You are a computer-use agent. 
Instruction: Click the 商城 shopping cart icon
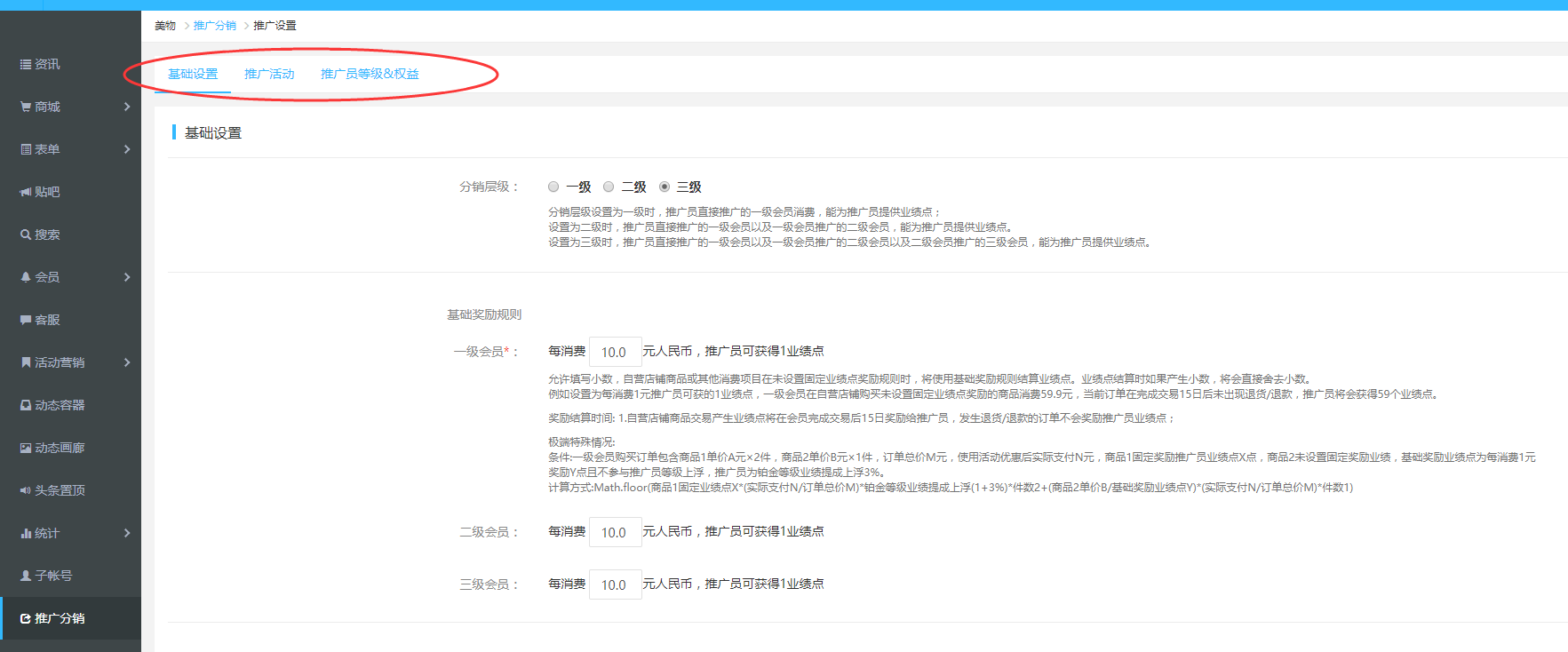(x=26, y=107)
